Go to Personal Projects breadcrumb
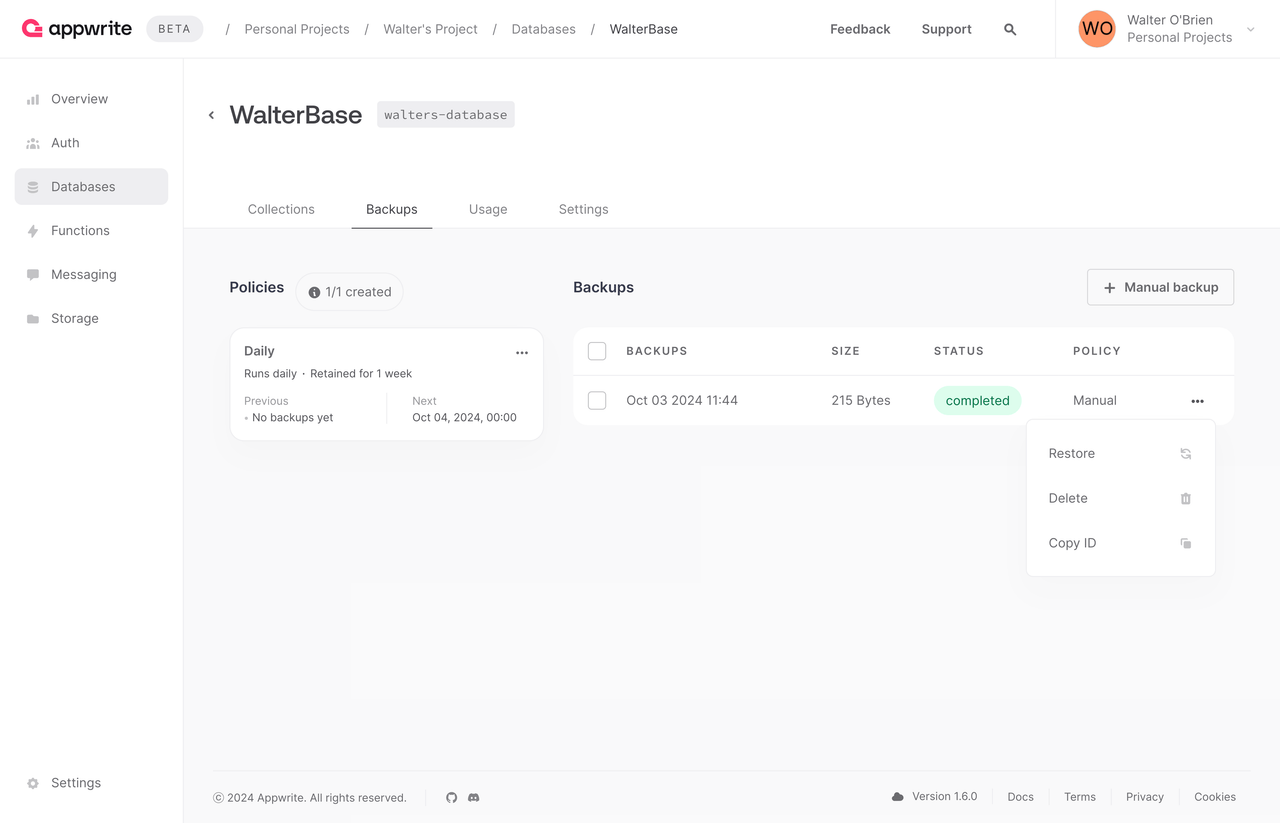Image resolution: width=1280 pixels, height=823 pixels. (297, 29)
